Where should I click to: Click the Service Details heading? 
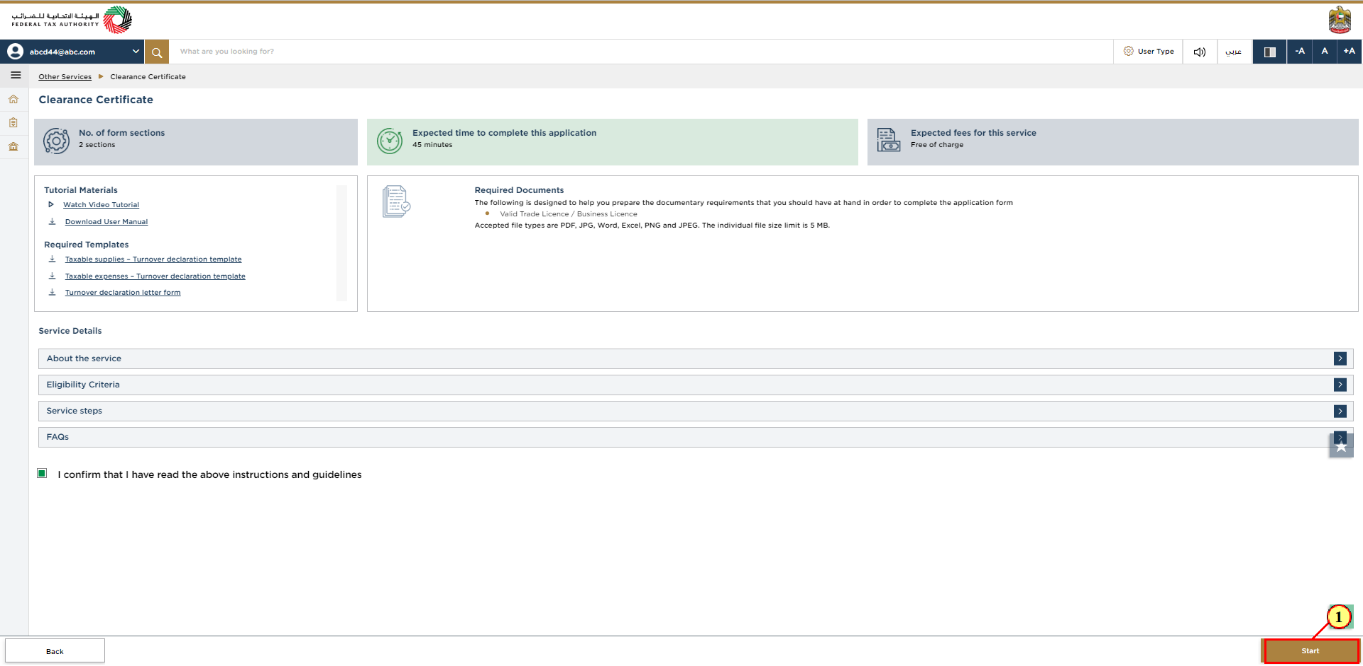[70, 331]
